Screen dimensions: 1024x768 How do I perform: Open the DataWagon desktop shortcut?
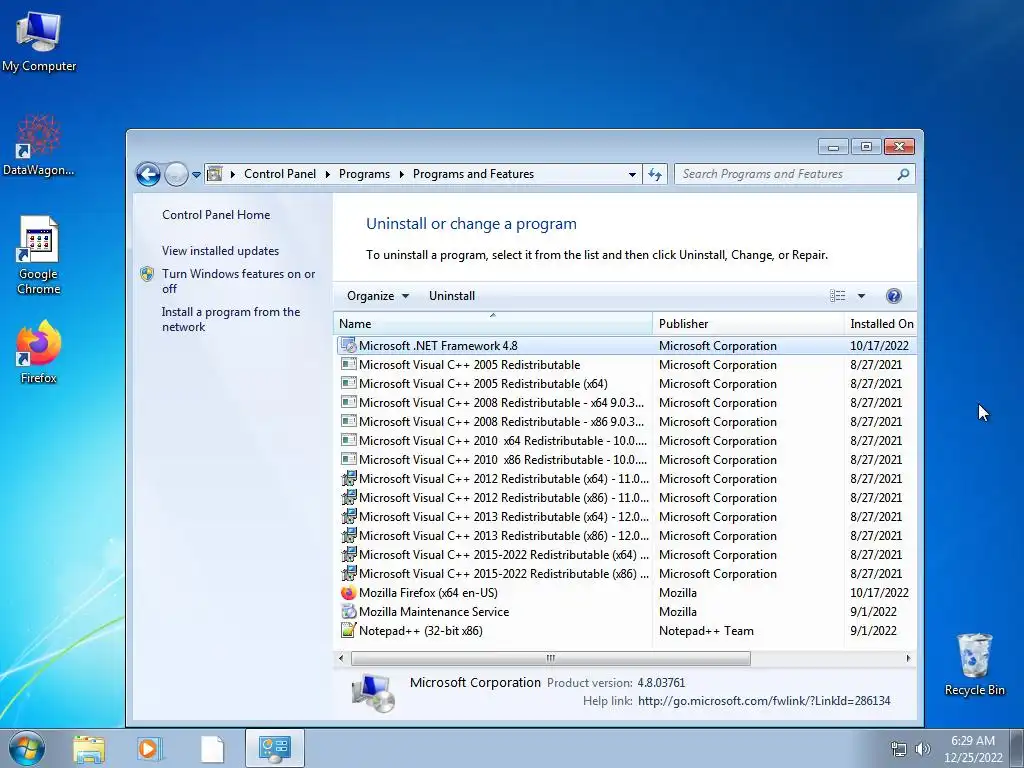[39, 145]
